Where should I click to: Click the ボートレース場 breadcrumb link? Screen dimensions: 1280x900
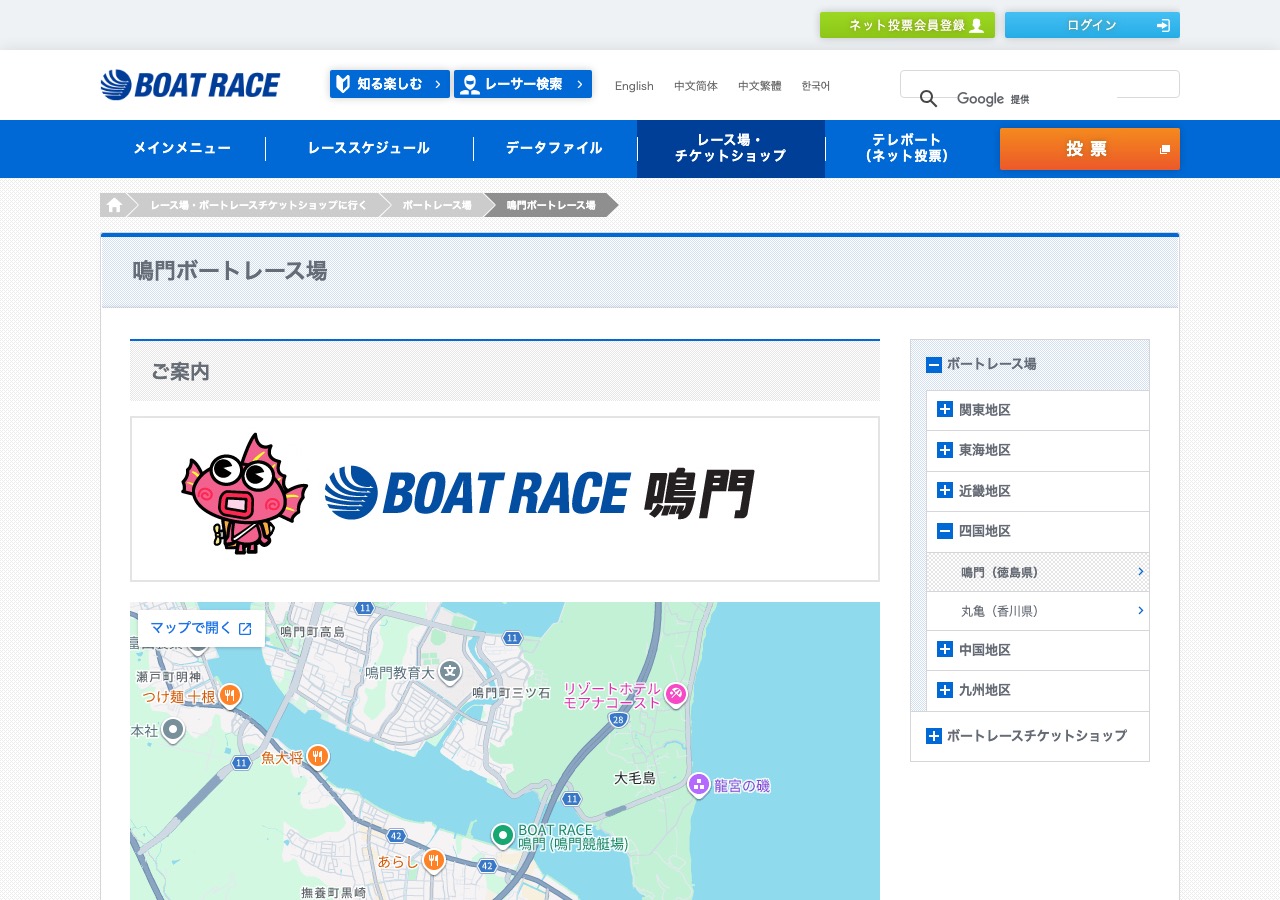pyautogui.click(x=437, y=205)
